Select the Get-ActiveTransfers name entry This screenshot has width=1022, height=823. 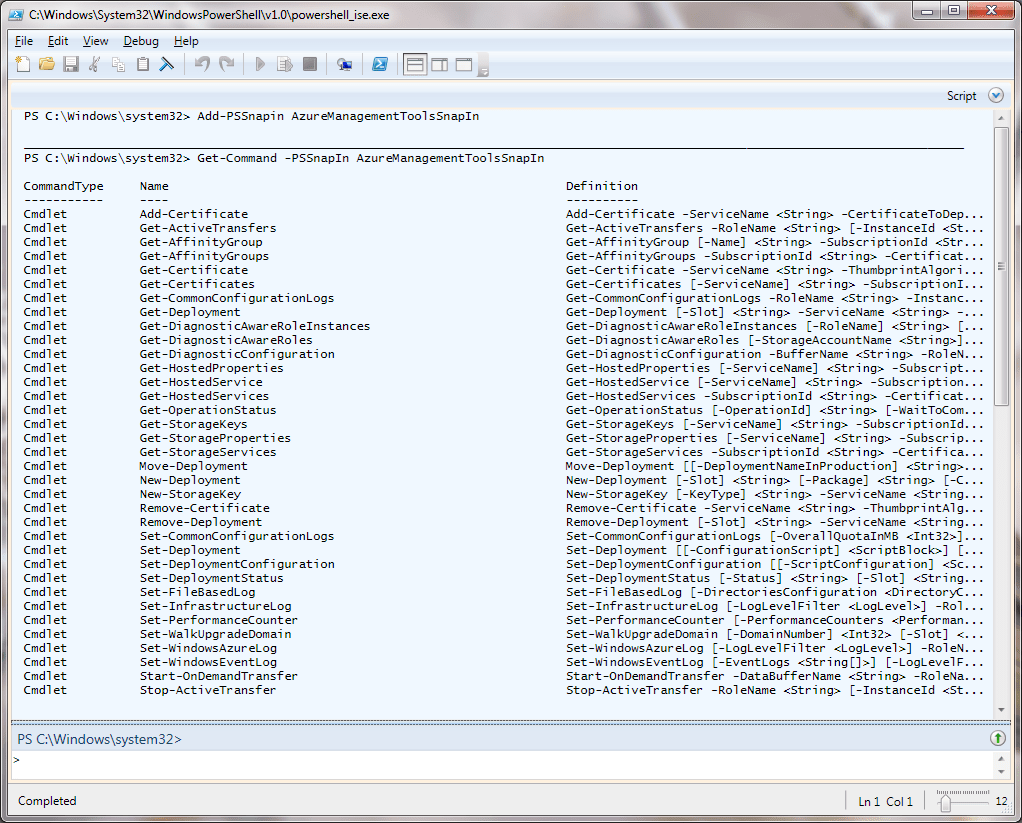coord(208,228)
